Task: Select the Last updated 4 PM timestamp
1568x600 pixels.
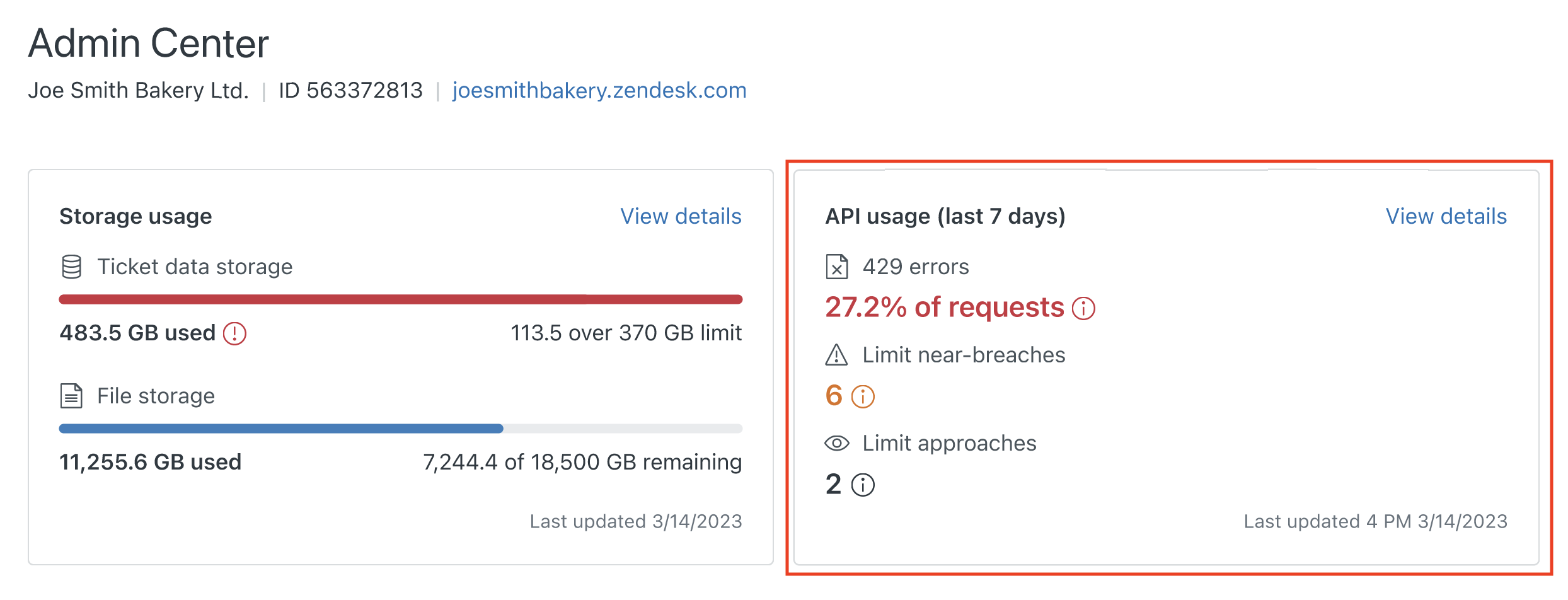Action: point(1374,521)
